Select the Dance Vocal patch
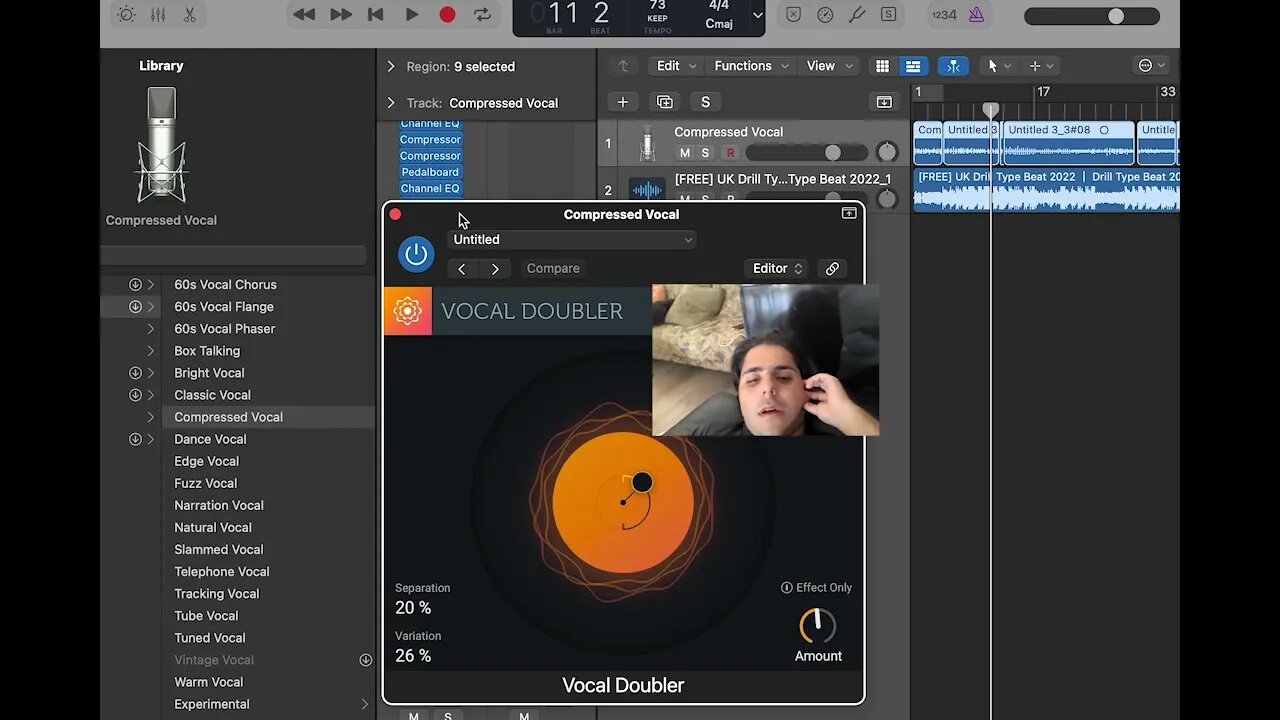This screenshot has height=720, width=1280. tap(210, 439)
